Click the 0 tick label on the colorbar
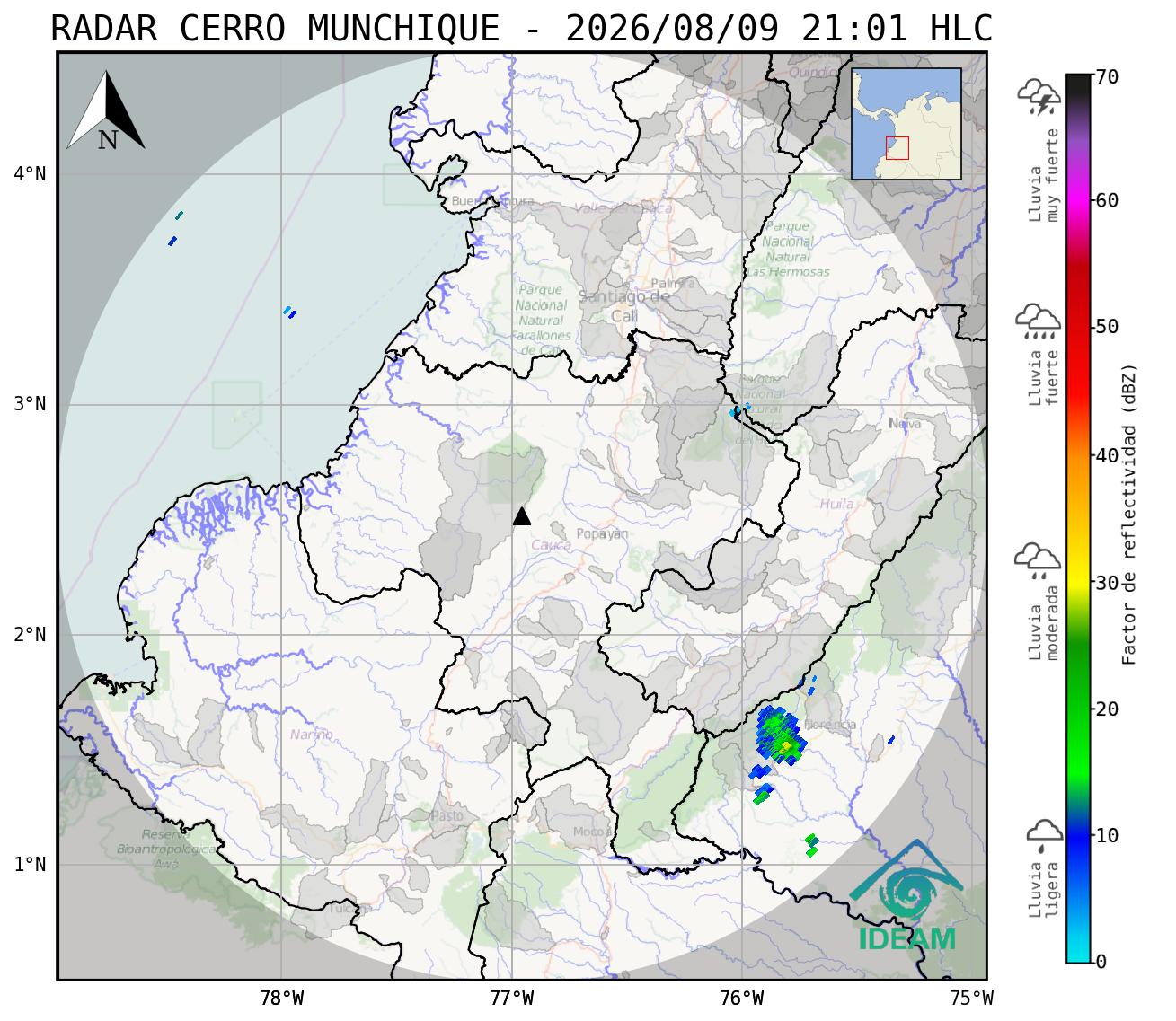This screenshot has width=1176, height=1021. coord(1102,962)
